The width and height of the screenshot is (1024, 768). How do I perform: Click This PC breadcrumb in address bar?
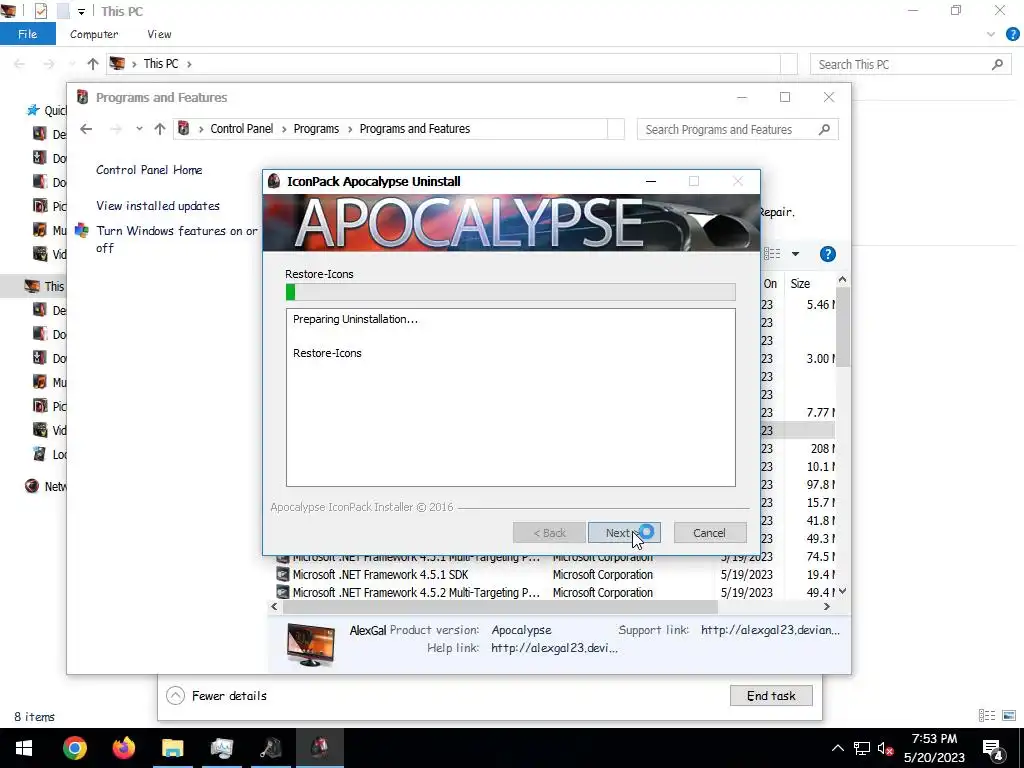coord(161,63)
